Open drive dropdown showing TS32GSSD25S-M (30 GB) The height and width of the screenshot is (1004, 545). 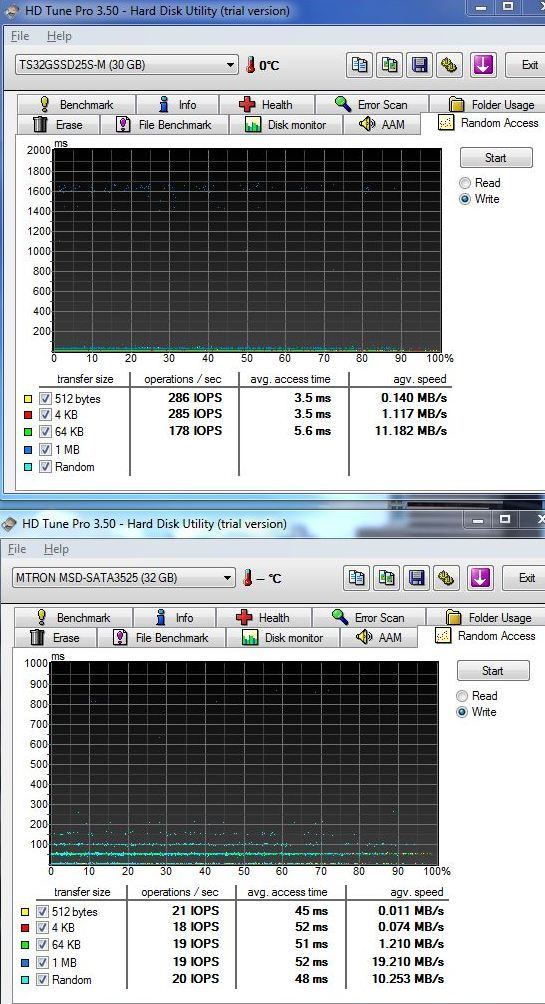127,65
